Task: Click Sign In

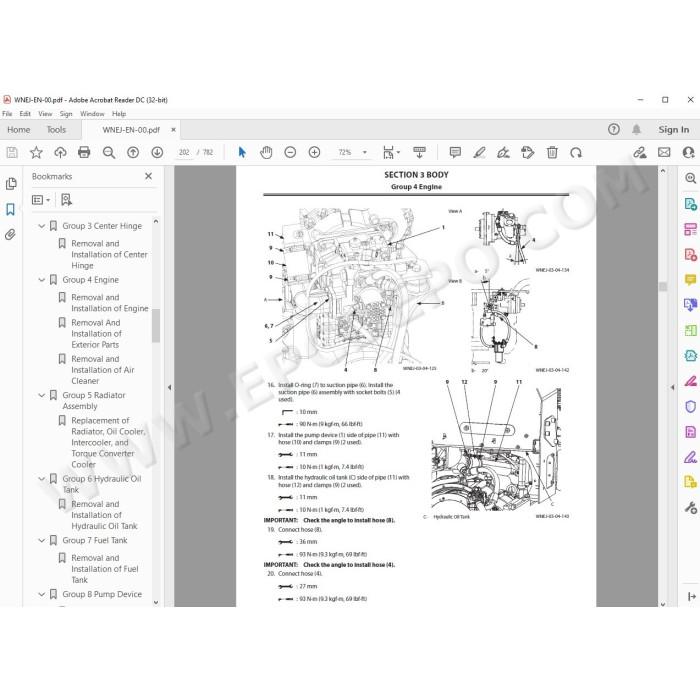Action: (674, 129)
